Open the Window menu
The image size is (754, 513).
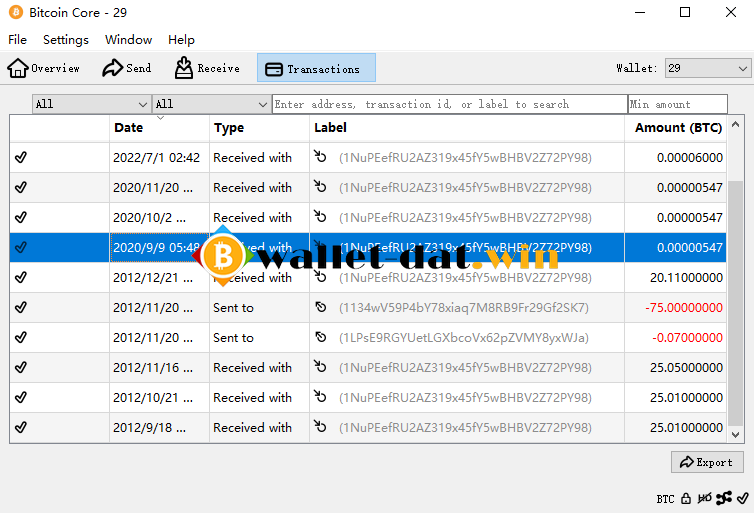pos(128,39)
